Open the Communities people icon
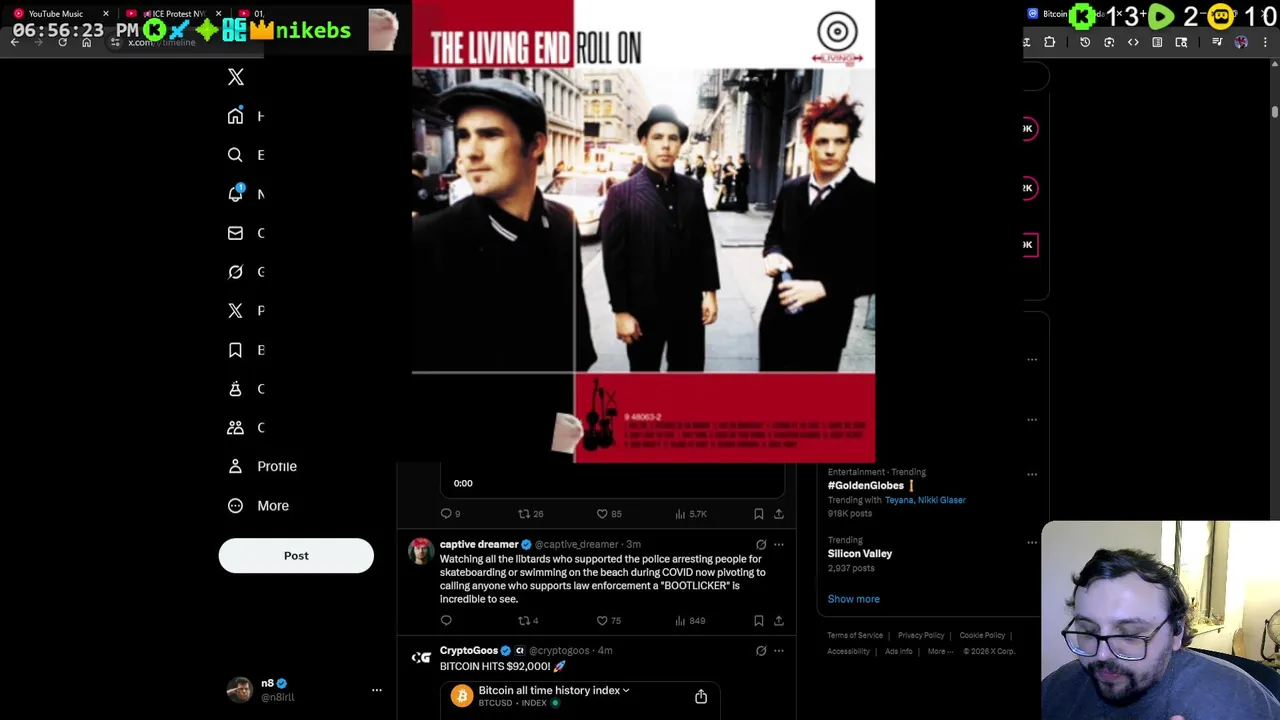The height and width of the screenshot is (720, 1280). coord(235,427)
